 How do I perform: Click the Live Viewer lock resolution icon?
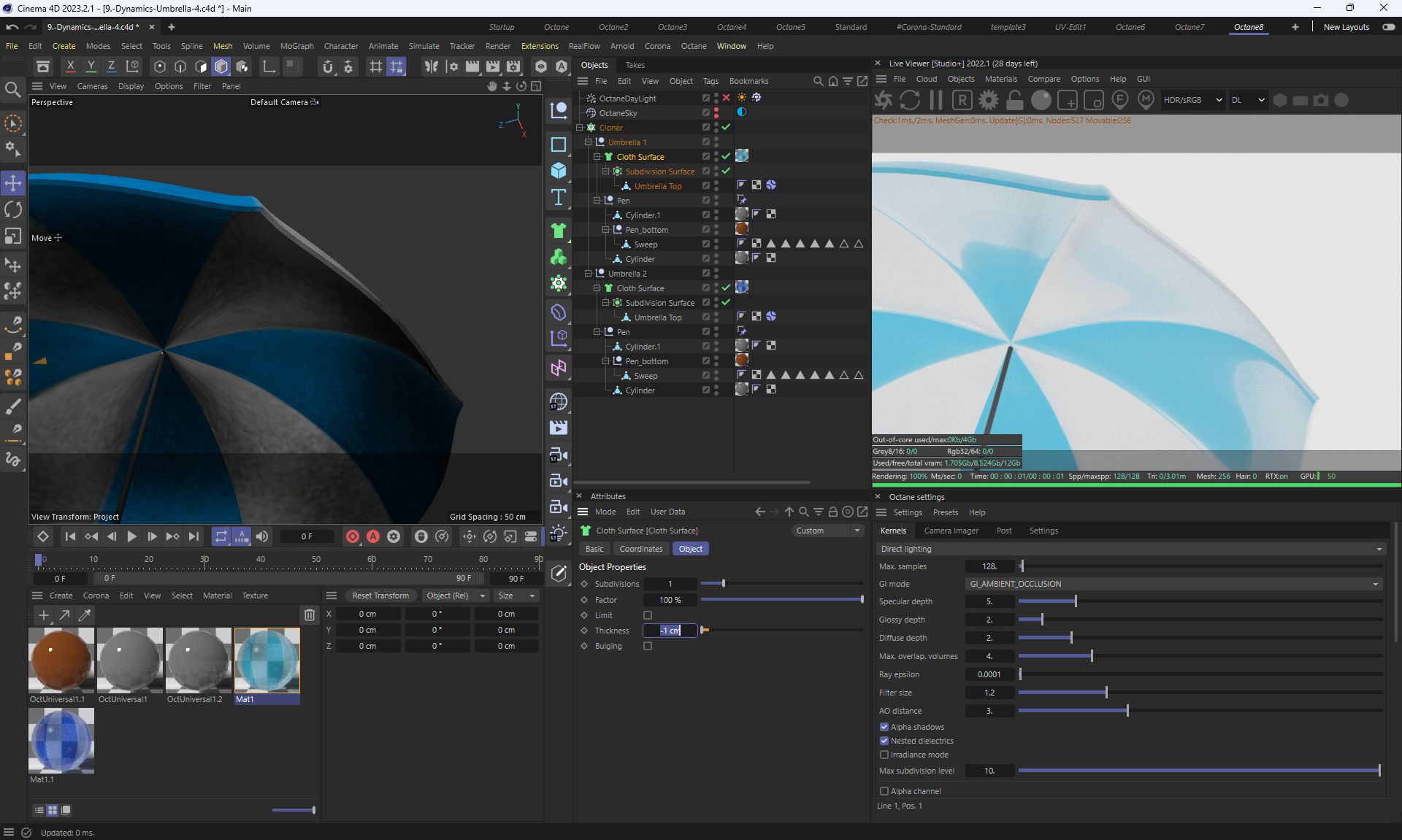(1015, 100)
